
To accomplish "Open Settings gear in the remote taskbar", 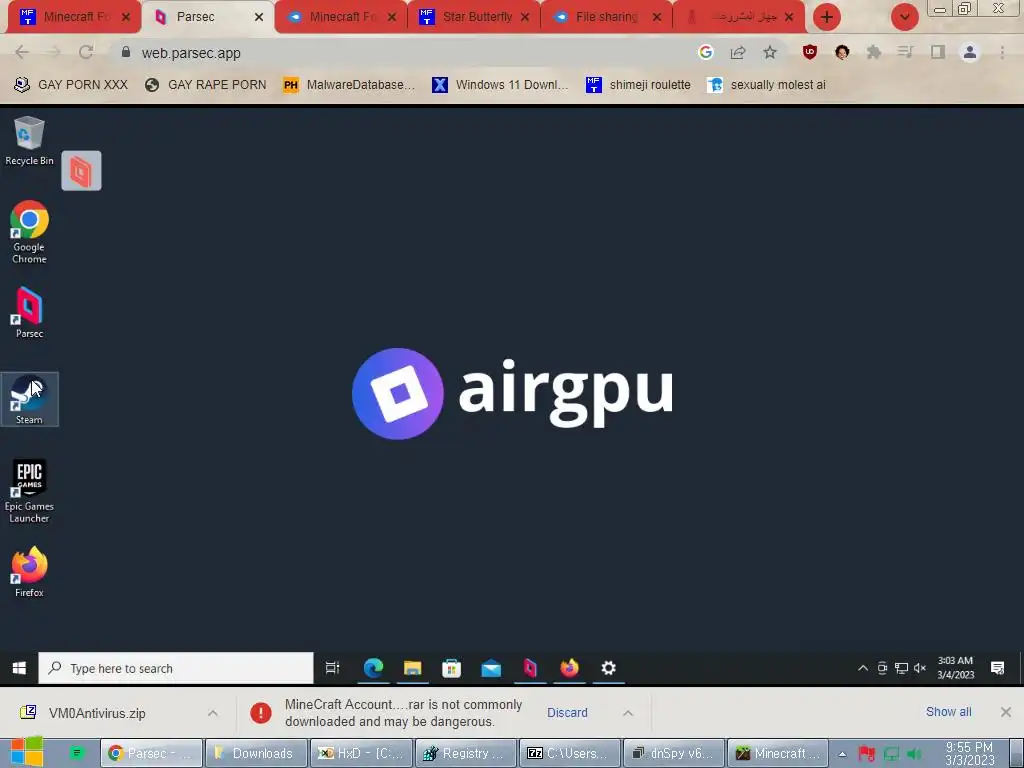I will click(609, 668).
